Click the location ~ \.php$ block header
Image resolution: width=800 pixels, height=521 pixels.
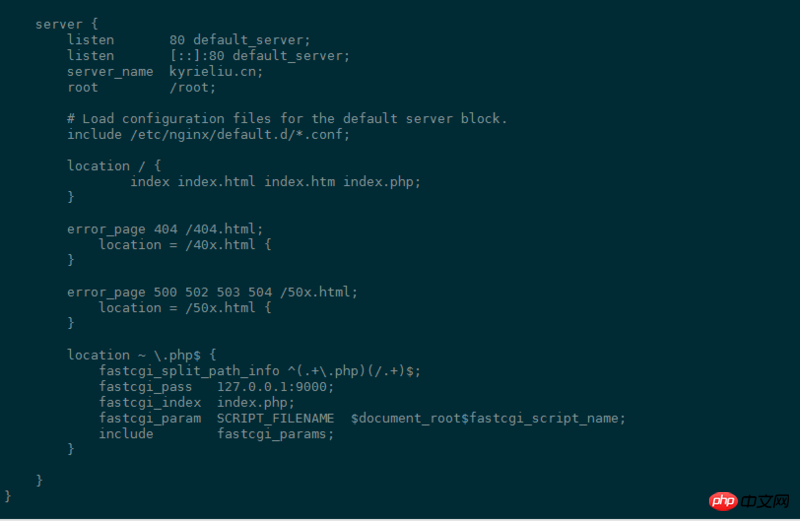click(x=141, y=355)
